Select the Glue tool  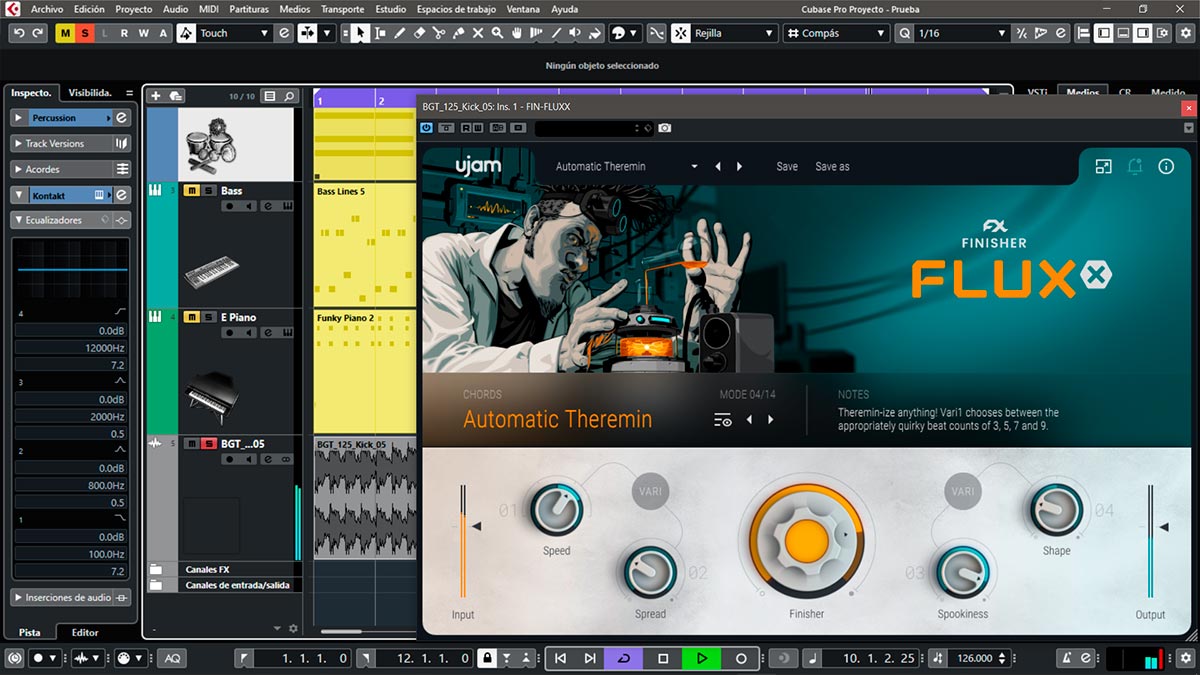(x=459, y=33)
